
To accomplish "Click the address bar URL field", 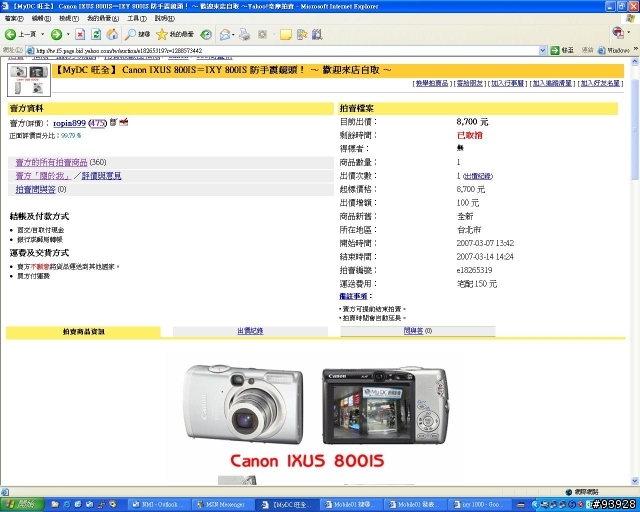I will [282, 51].
